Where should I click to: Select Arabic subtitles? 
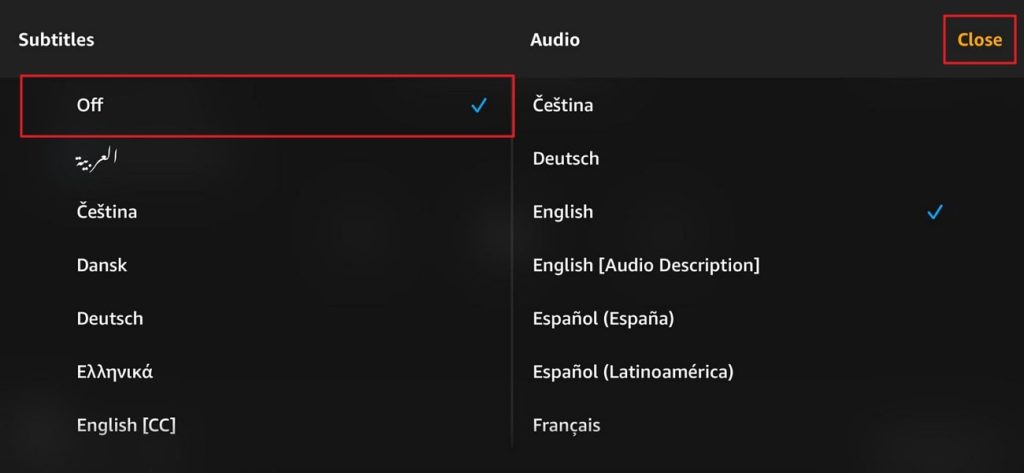pyautogui.click(x=97, y=158)
